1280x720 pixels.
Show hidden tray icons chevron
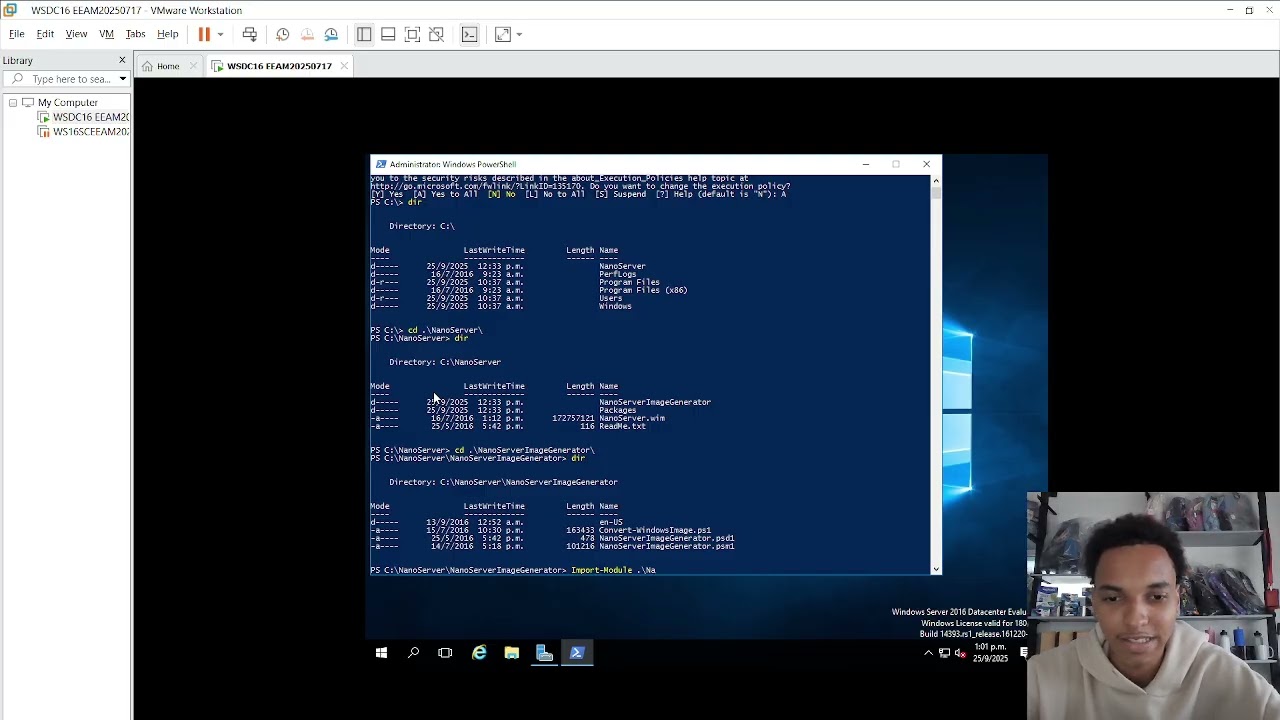928,653
